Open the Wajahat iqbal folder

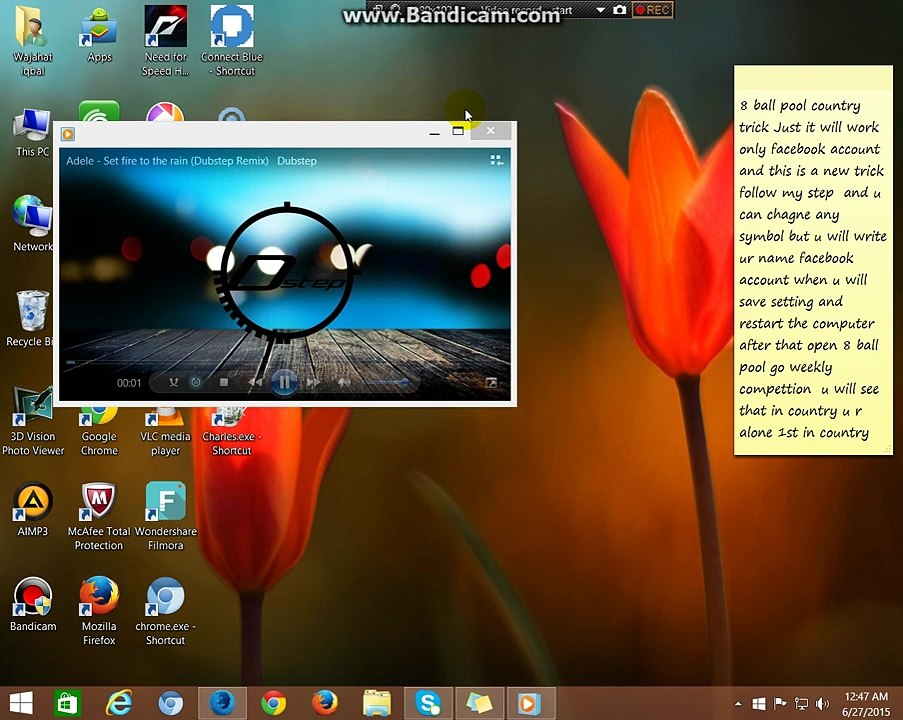pyautogui.click(x=33, y=42)
